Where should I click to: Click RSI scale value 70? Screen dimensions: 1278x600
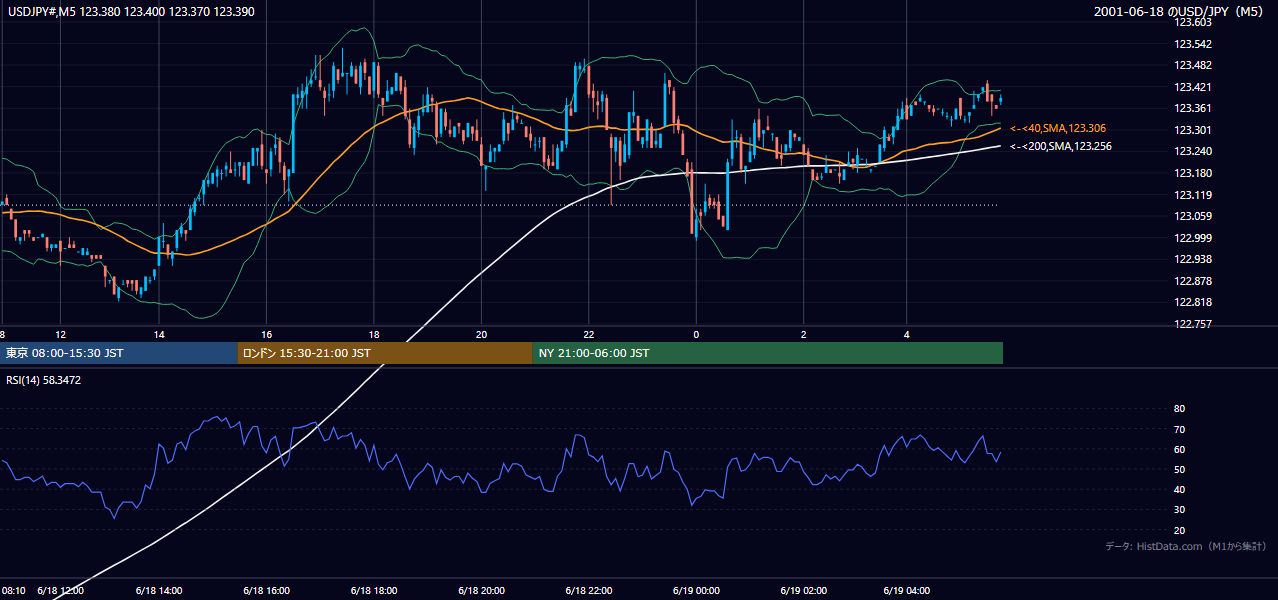(x=1179, y=429)
